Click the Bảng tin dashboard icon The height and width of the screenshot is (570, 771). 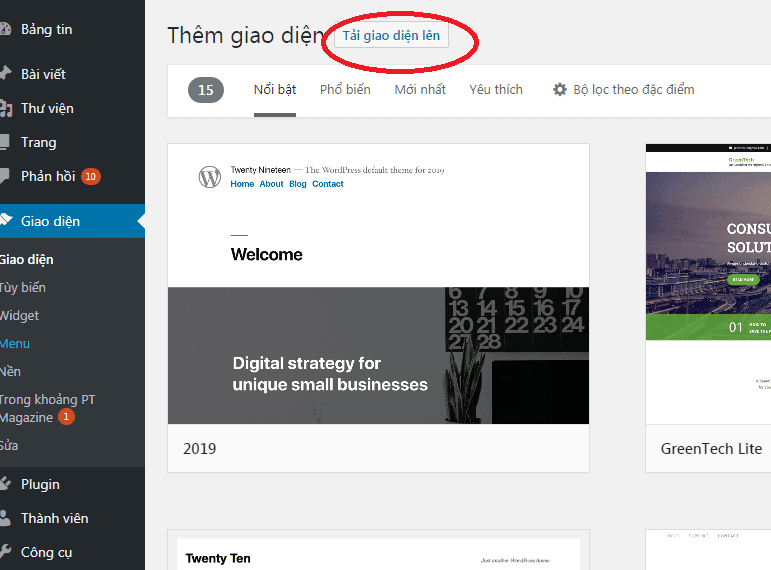tap(5, 29)
